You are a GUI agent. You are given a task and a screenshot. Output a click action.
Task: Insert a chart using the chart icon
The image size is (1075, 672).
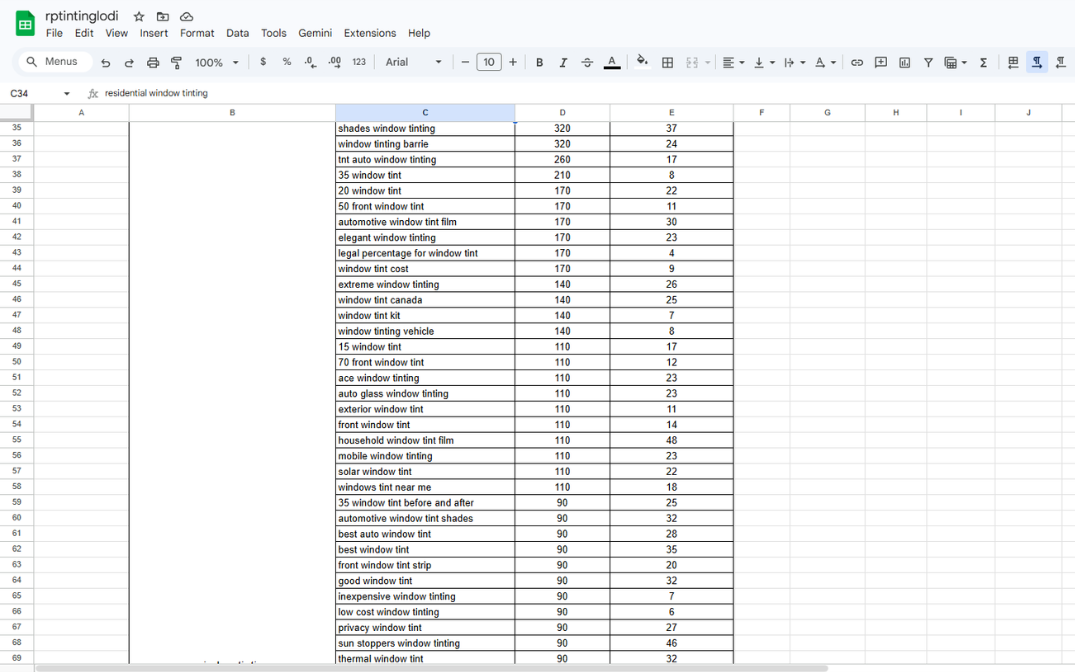coord(905,62)
